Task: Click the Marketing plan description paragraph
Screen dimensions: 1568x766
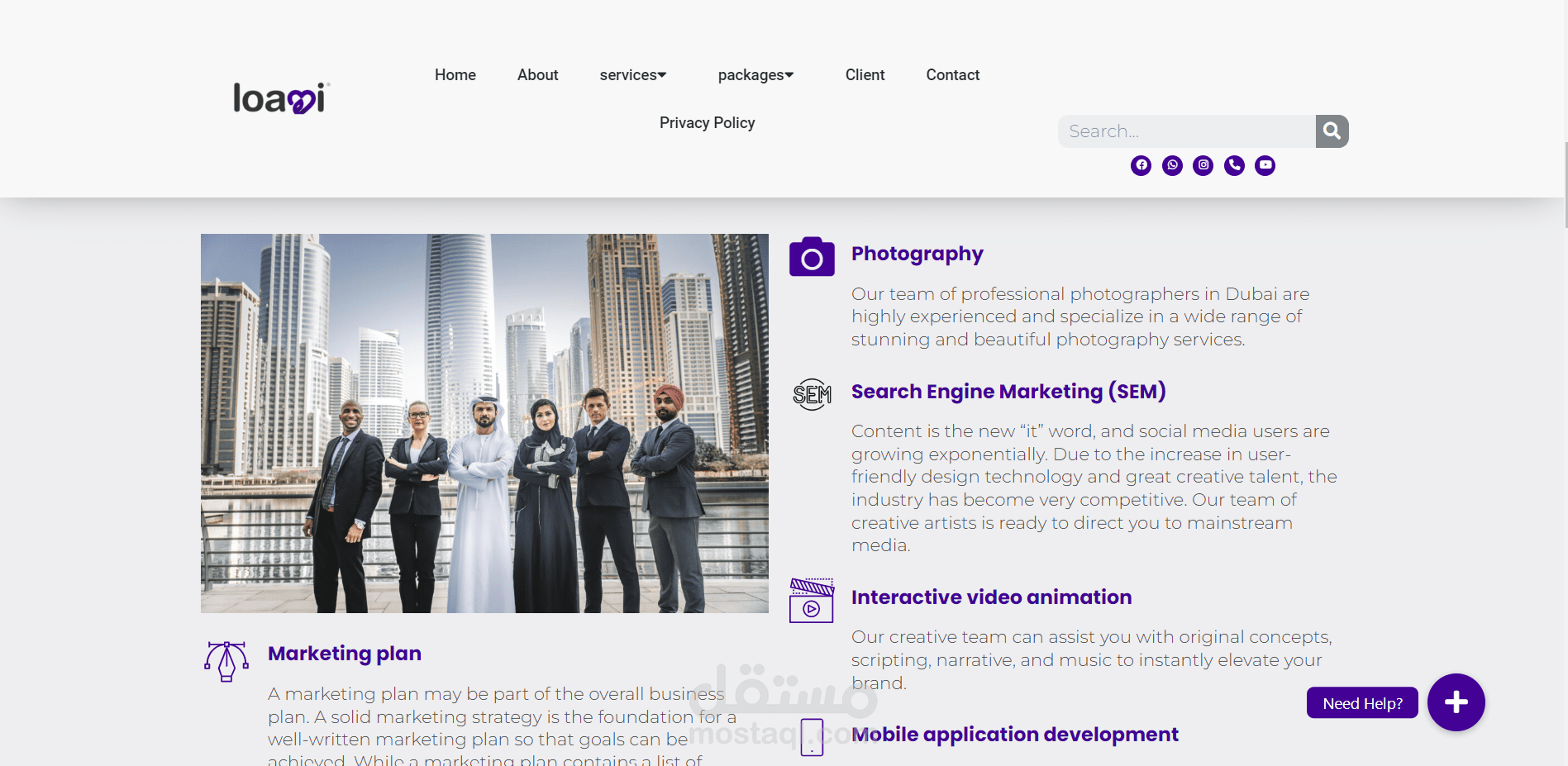Action: (502, 725)
